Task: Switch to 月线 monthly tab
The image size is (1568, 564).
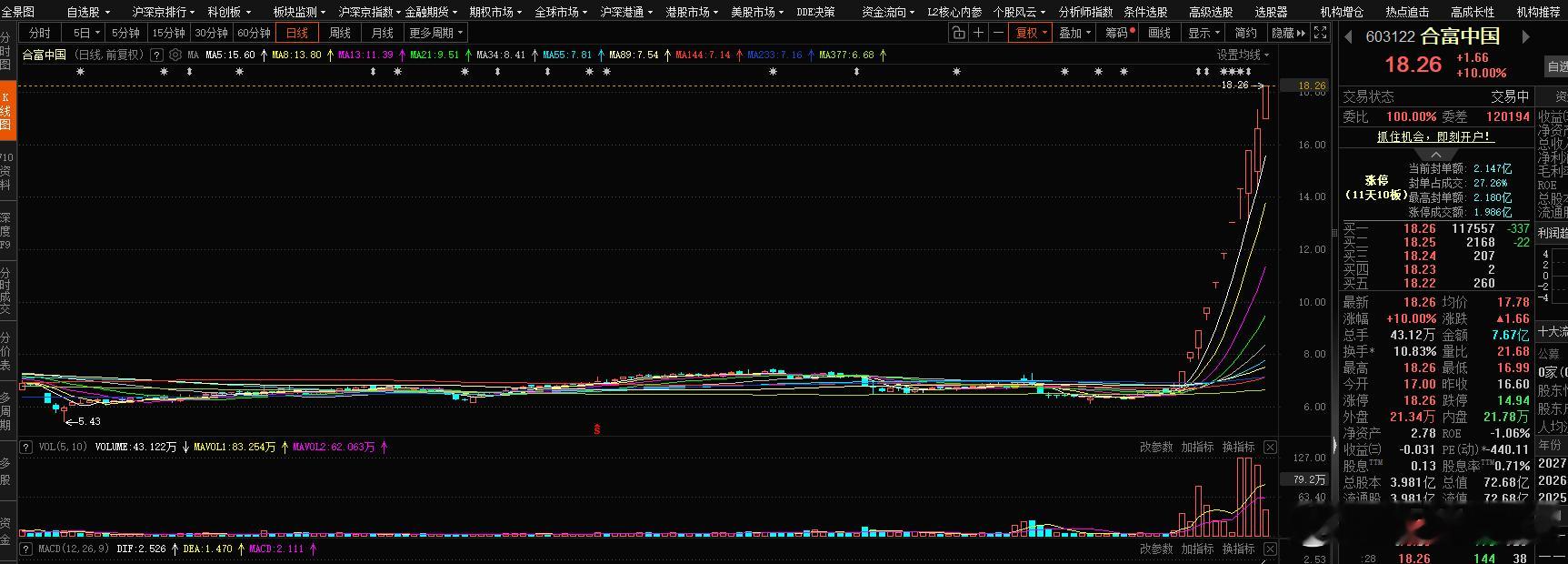Action: 383,33
